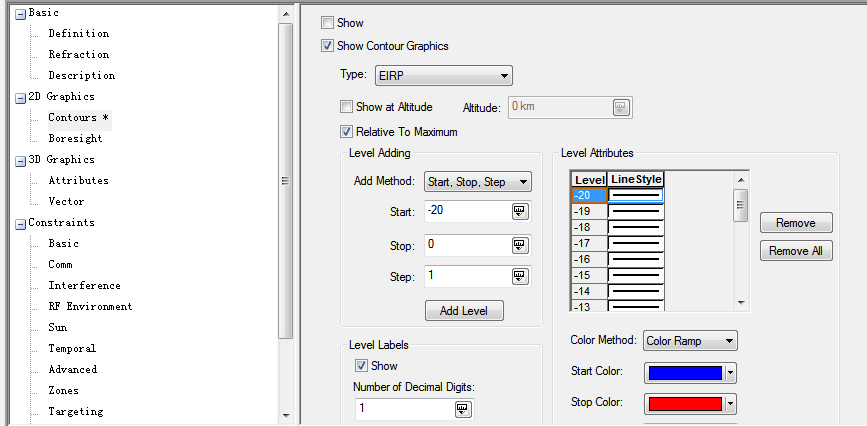
Task: Click LineStyle cell for level -19
Action: click(635, 211)
